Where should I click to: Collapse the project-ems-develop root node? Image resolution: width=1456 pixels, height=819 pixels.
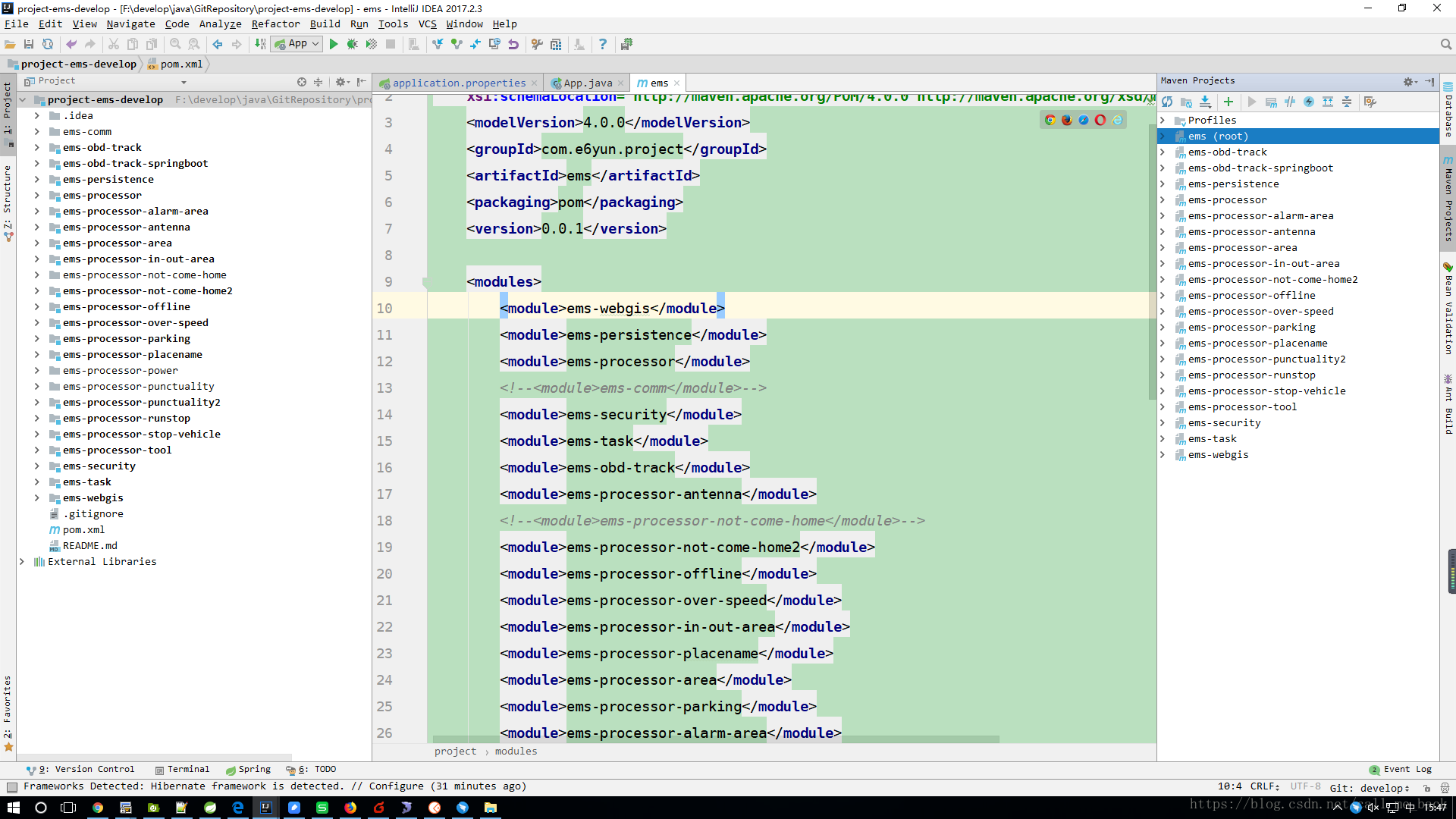pyautogui.click(x=22, y=99)
